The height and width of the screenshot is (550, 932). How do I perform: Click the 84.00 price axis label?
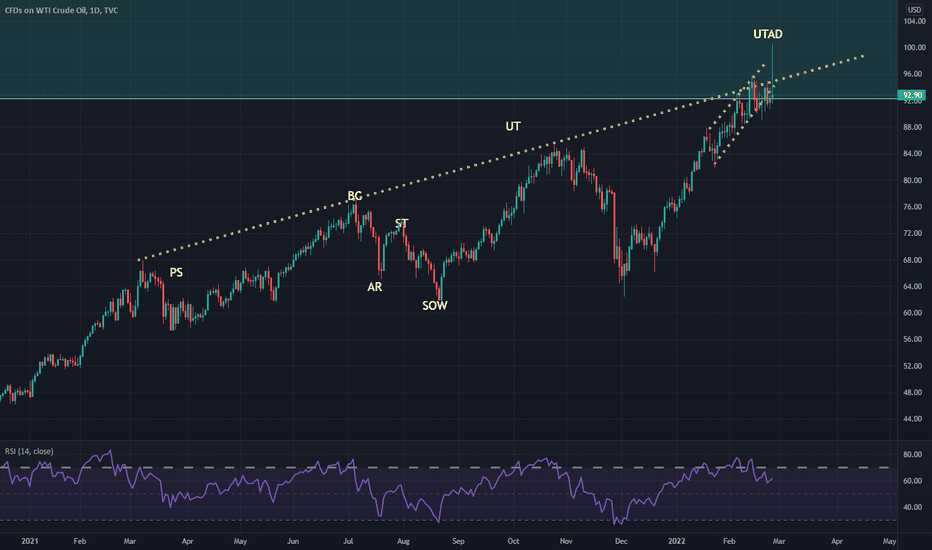pyautogui.click(x=914, y=153)
